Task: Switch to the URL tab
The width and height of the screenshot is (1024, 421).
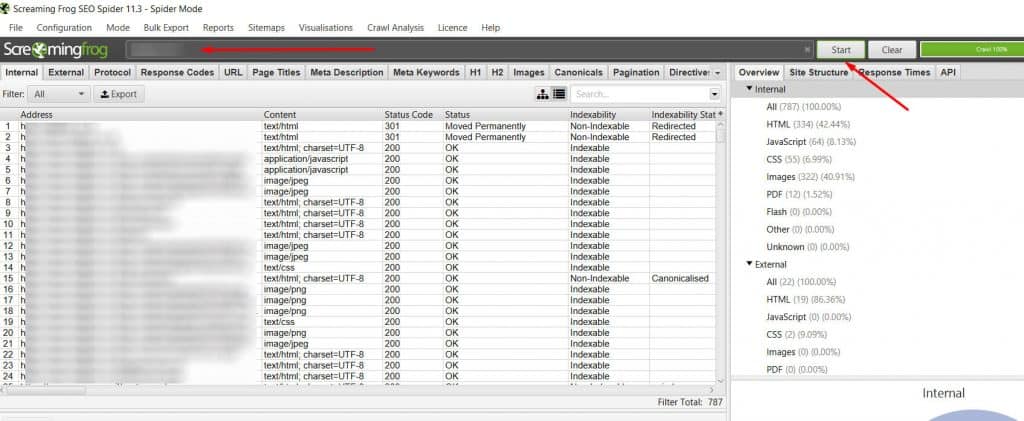Action: tap(233, 72)
